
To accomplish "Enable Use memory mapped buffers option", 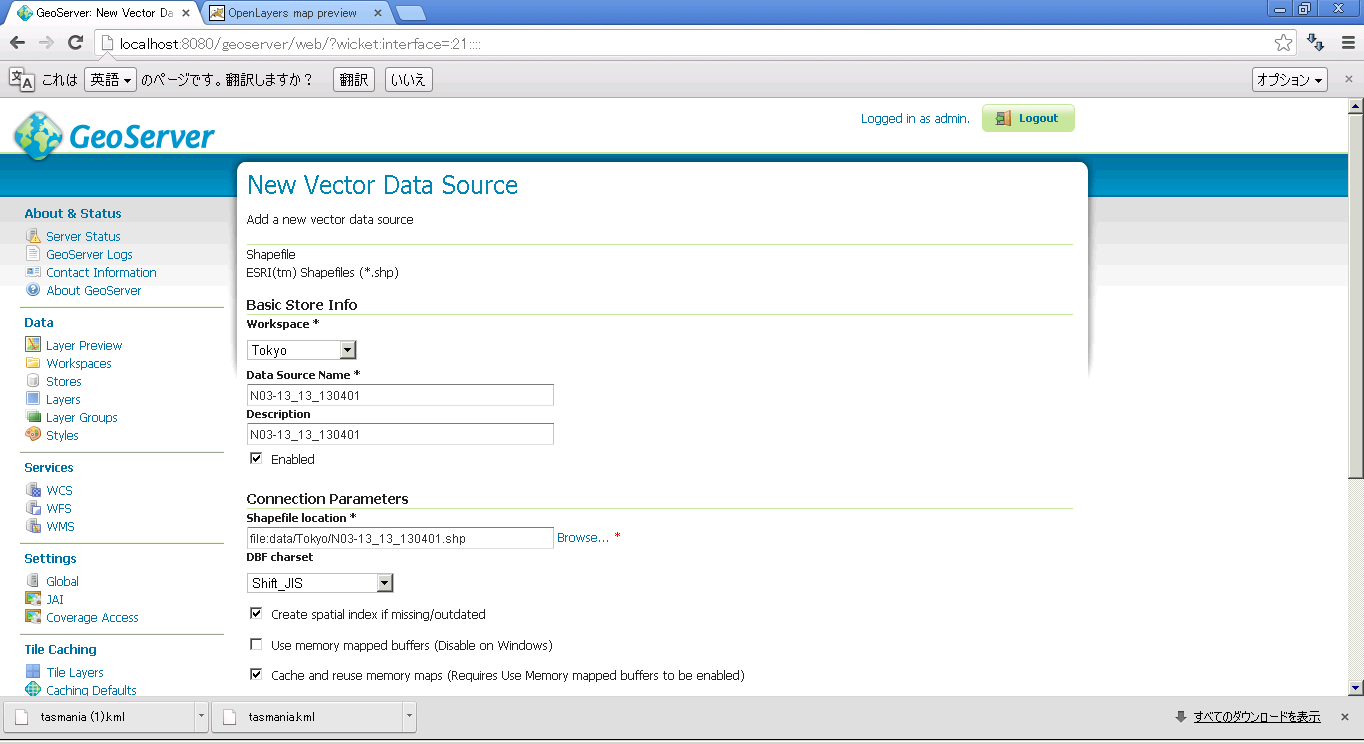I will (256, 645).
